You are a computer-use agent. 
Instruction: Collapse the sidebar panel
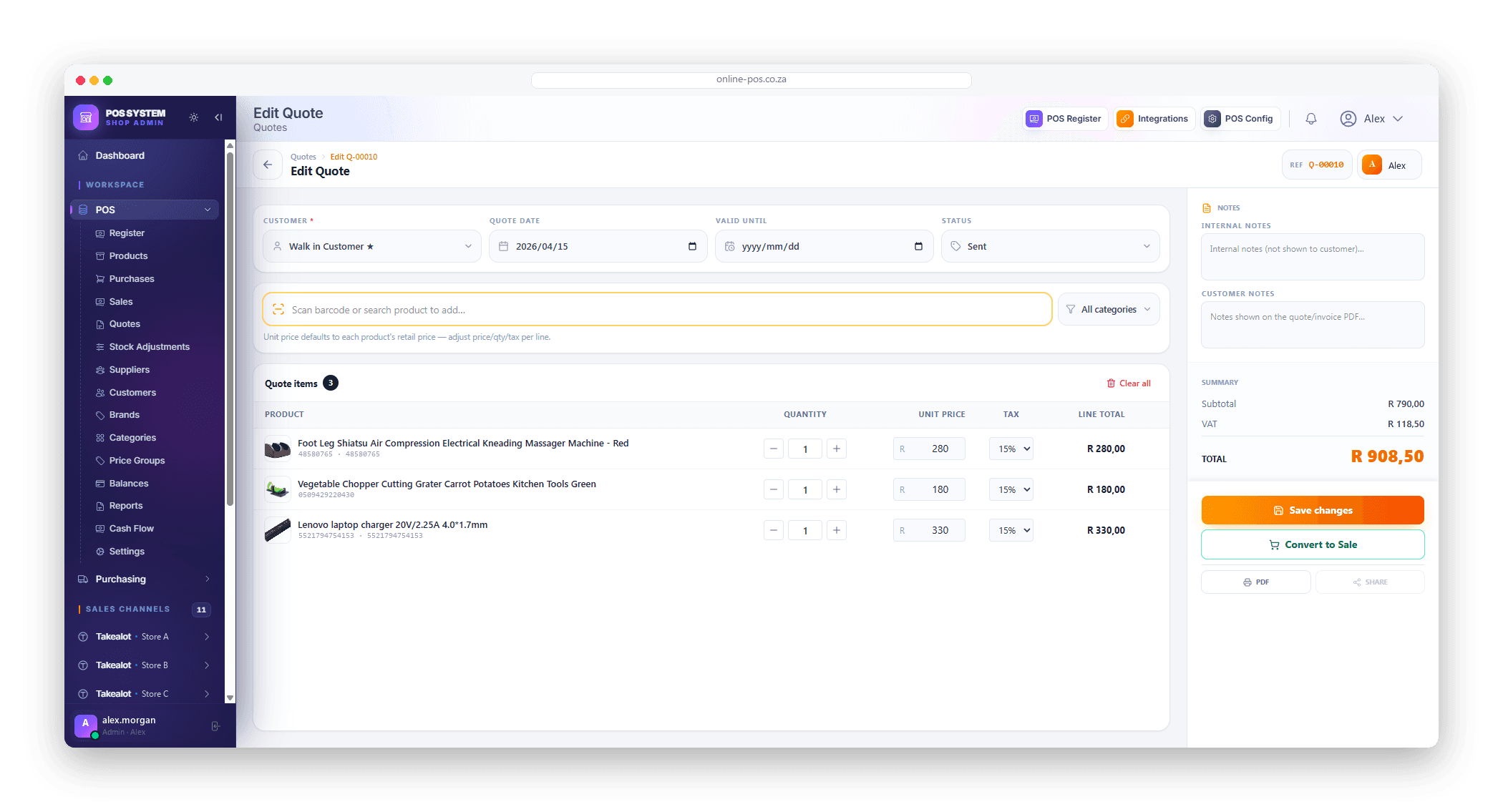pyautogui.click(x=218, y=117)
